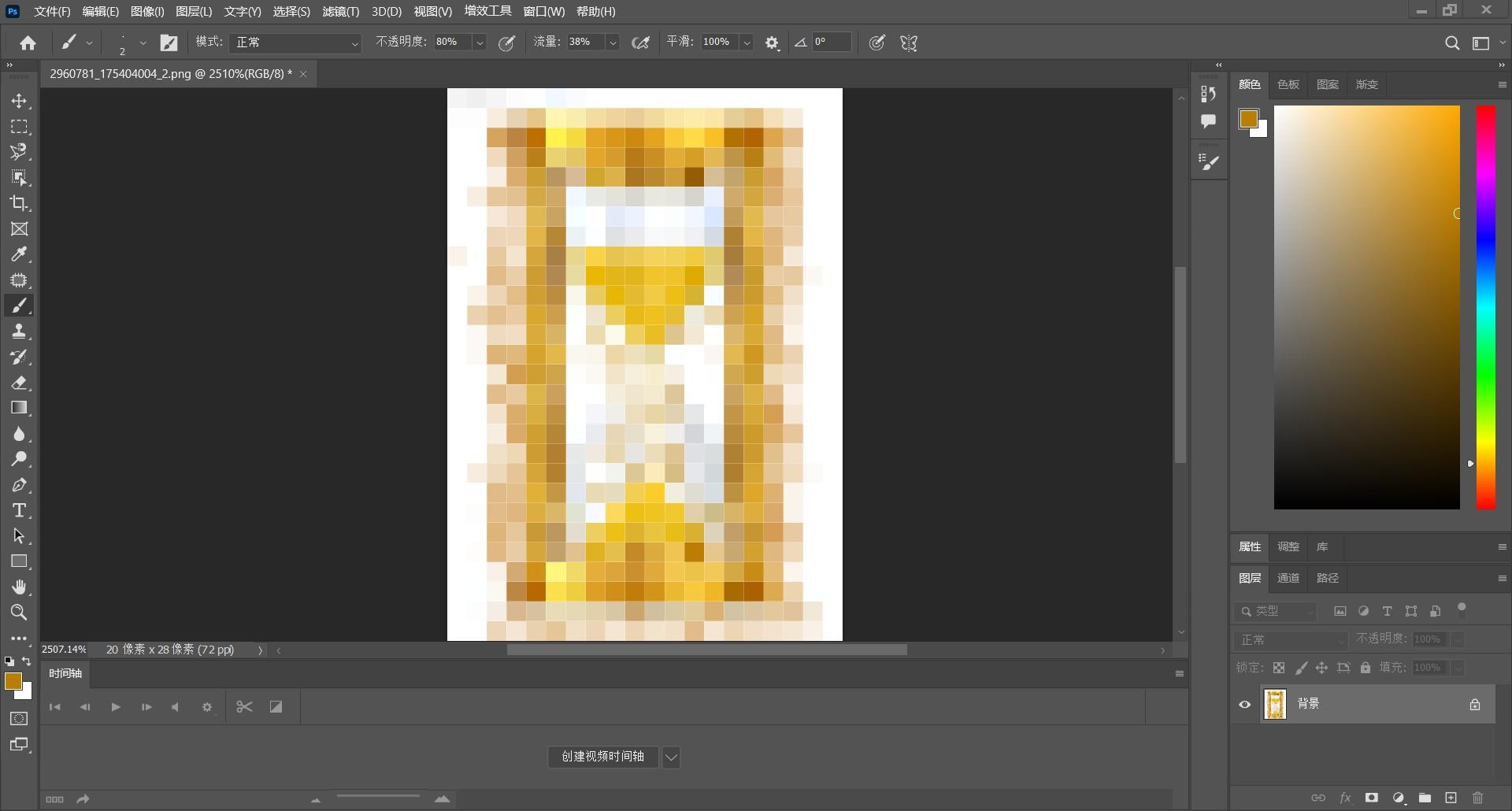Screen dimensions: 1512x811
Task: Toggle lock transparent pixels
Action: (1279, 668)
